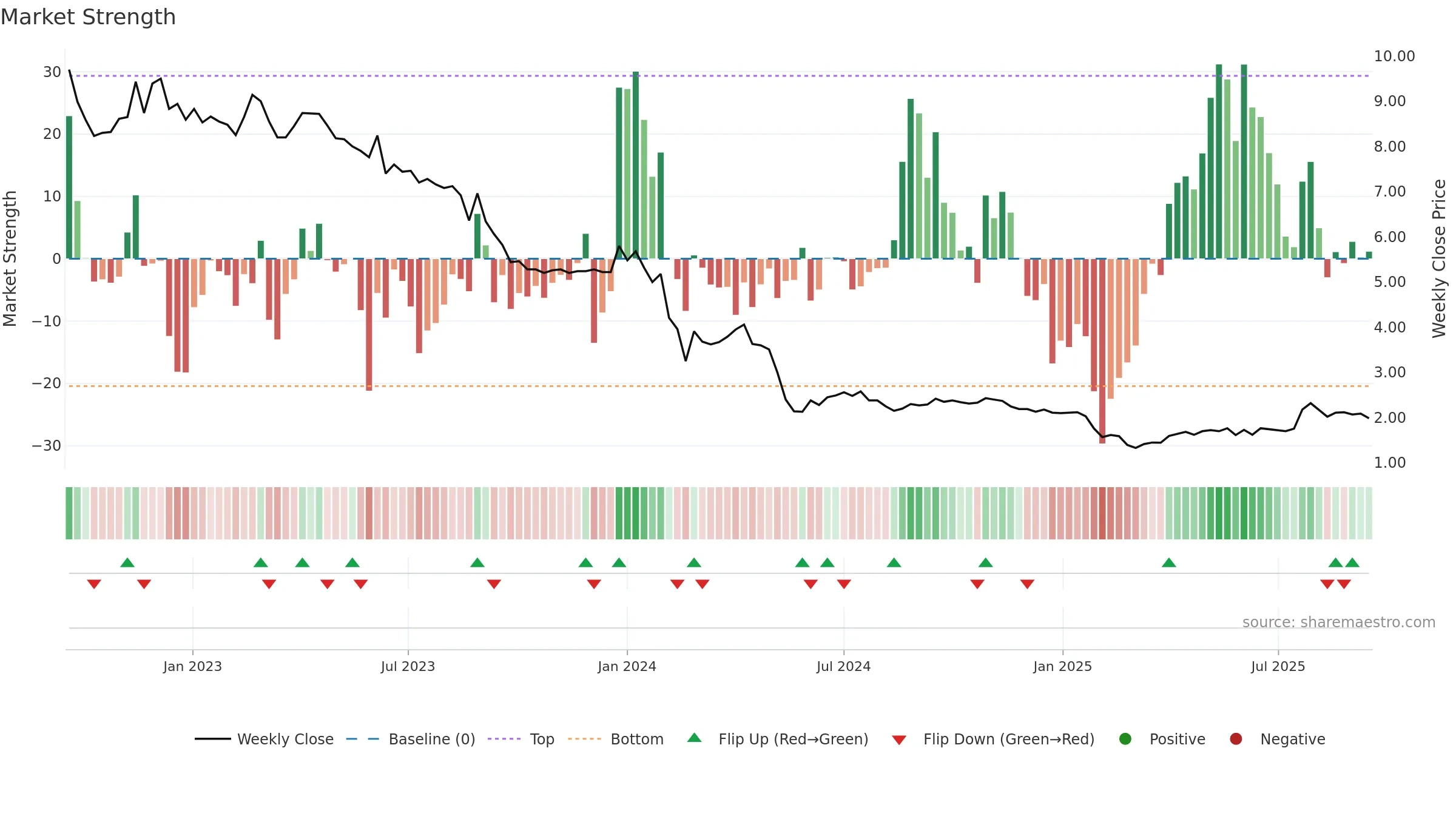Screen dimensions: 1456x819
Task: Toggle the Negative legend entry
Action: click(1277, 739)
